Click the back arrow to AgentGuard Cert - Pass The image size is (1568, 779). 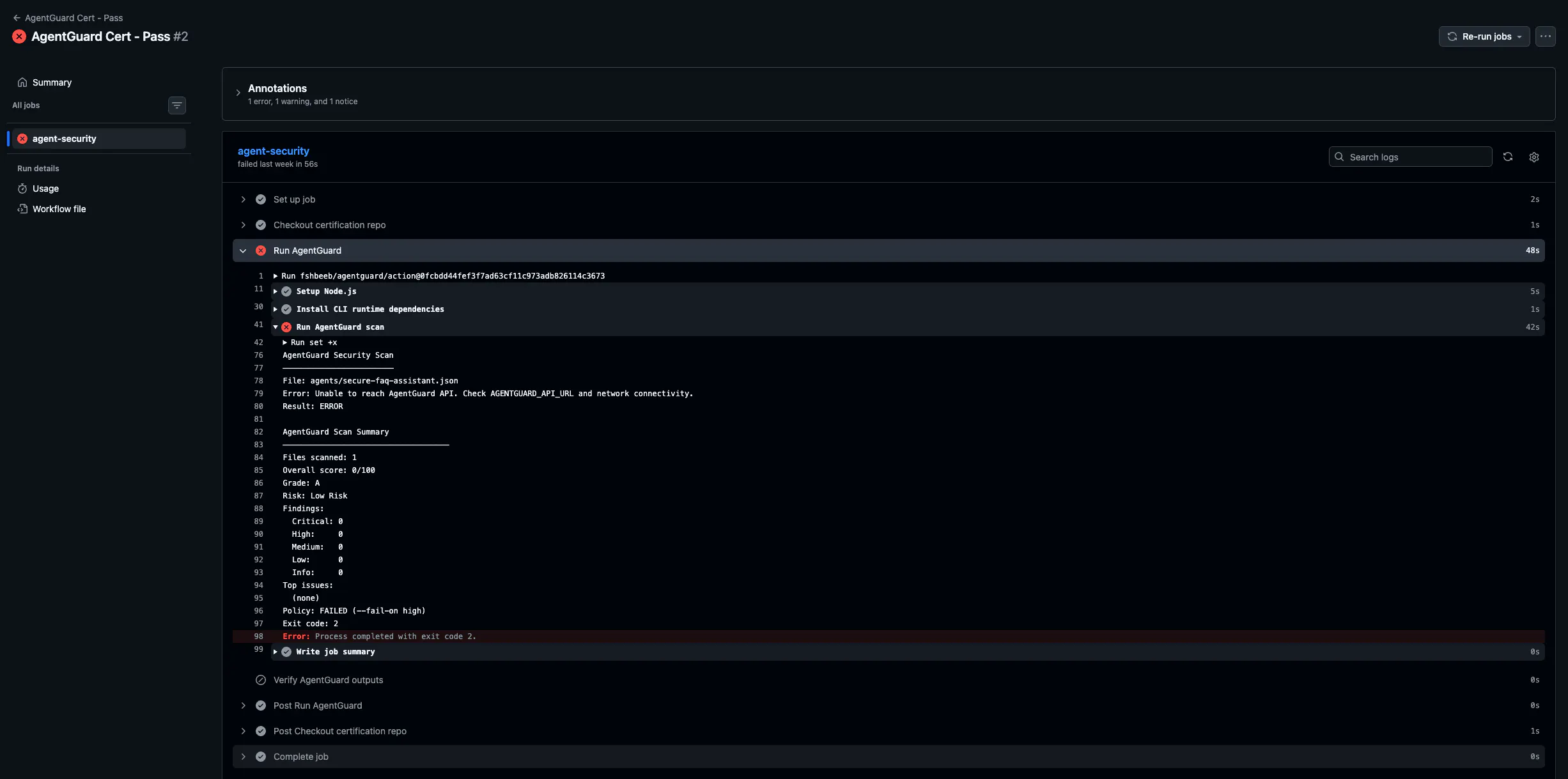pos(17,18)
